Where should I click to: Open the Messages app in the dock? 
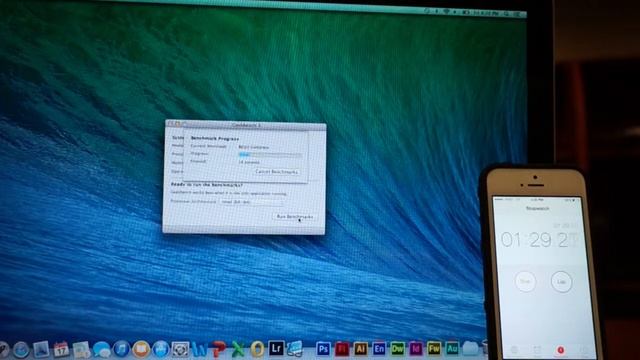[101, 350]
